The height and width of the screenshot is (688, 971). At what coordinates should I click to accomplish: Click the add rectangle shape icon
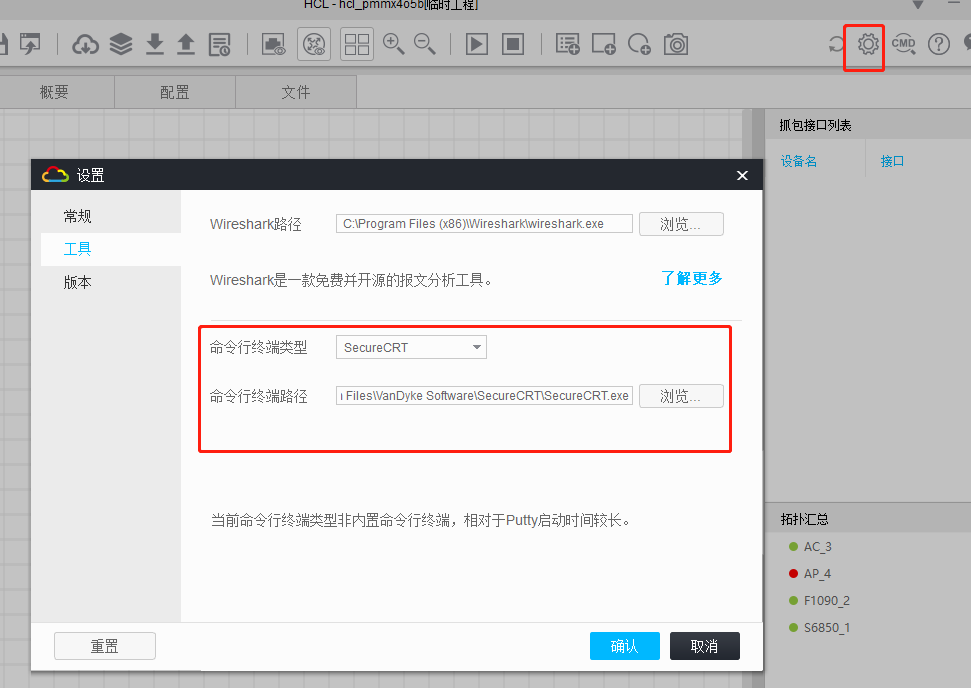point(603,45)
